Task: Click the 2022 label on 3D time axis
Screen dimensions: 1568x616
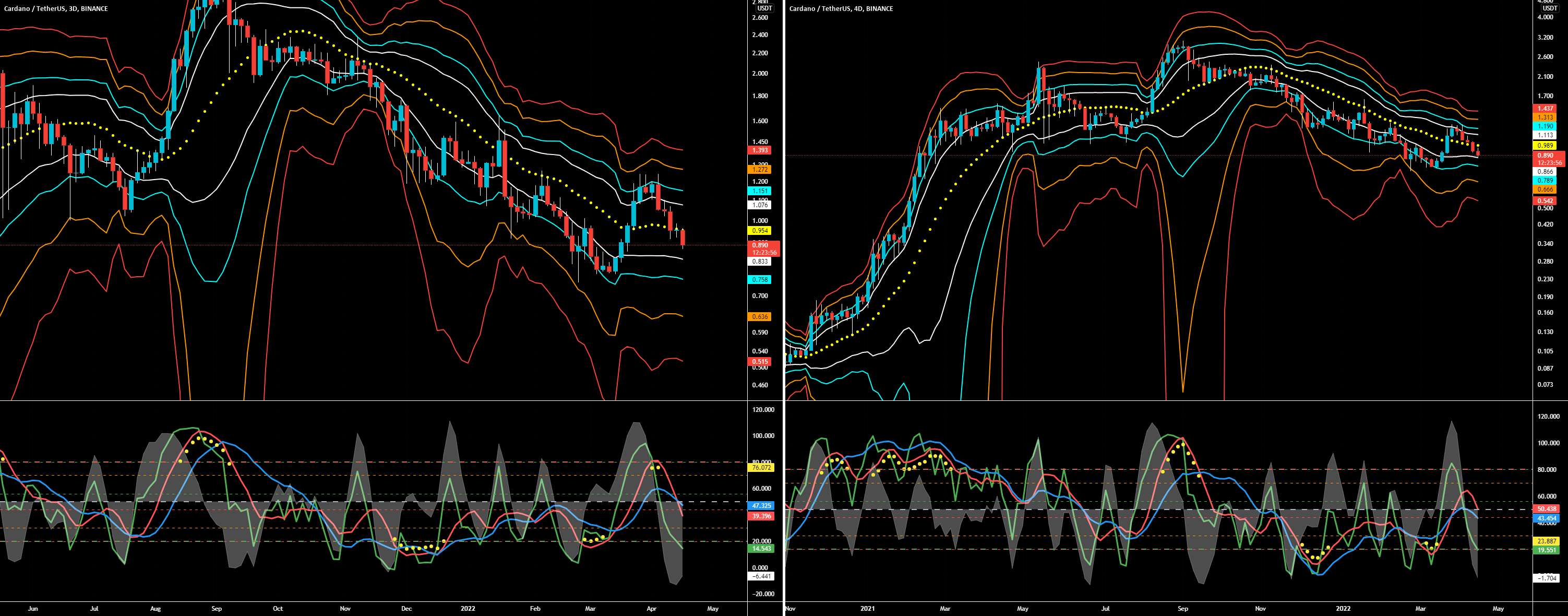Action: click(x=468, y=608)
